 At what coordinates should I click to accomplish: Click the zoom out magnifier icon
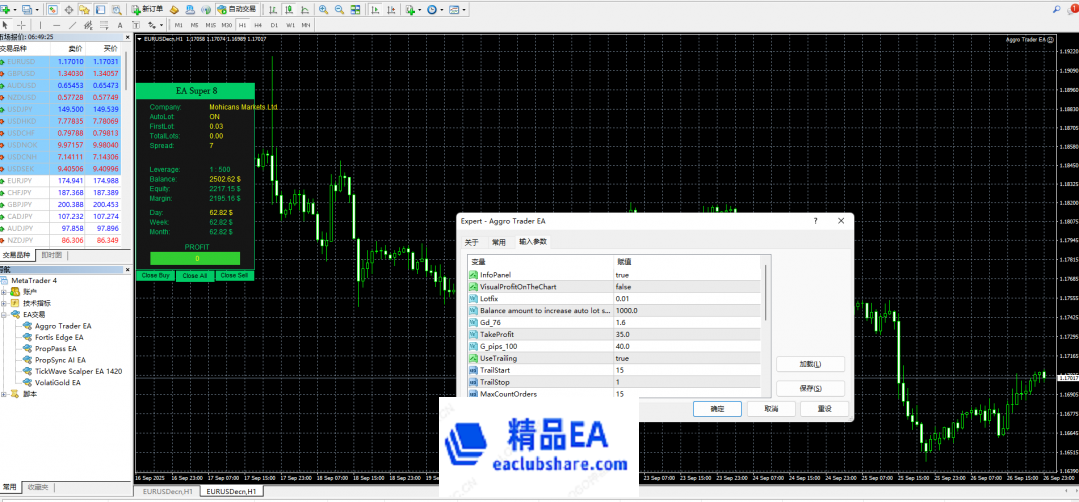click(339, 9)
